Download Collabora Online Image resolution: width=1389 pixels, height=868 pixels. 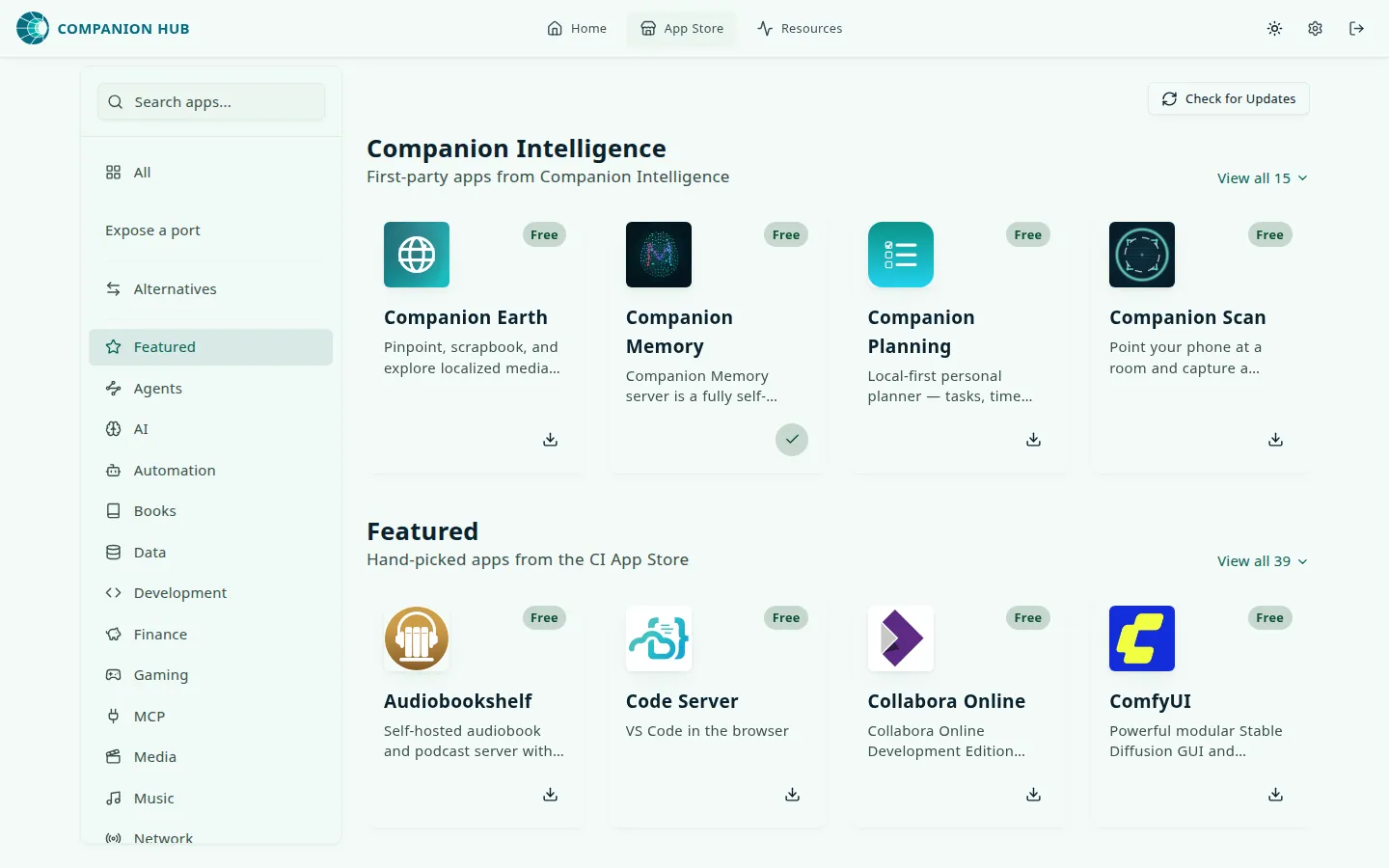[1033, 795]
